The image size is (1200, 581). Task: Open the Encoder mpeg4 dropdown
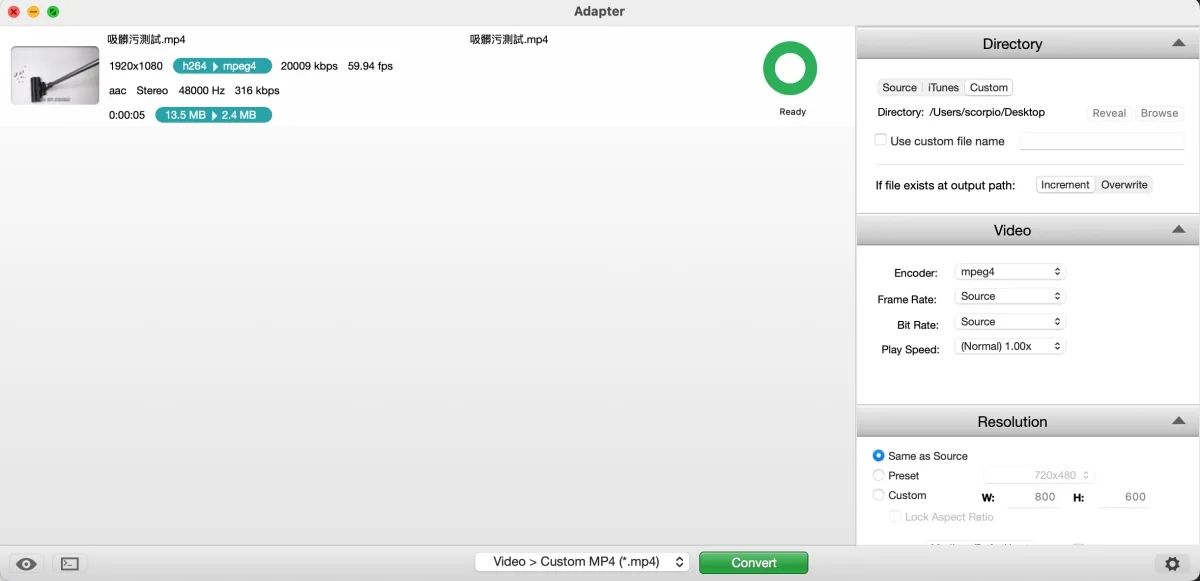[x=1009, y=272]
